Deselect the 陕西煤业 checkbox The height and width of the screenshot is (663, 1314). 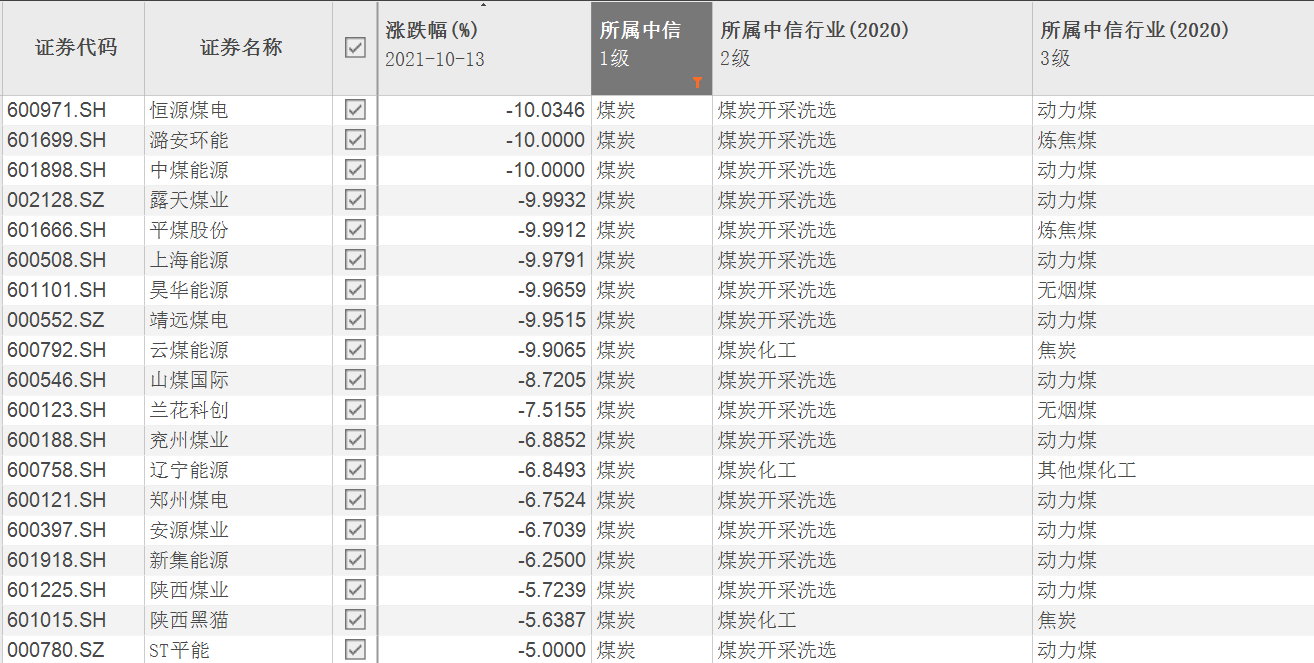coord(355,590)
